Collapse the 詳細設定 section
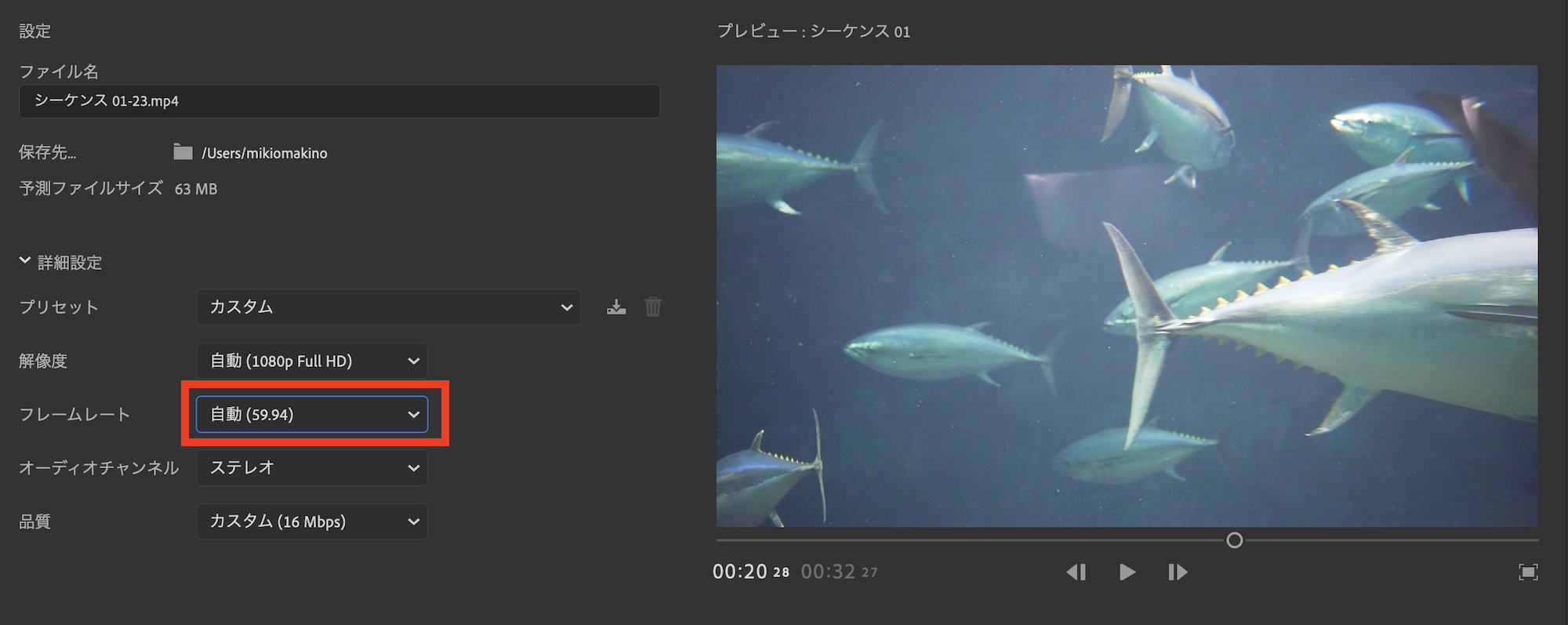1568x625 pixels. tap(25, 261)
